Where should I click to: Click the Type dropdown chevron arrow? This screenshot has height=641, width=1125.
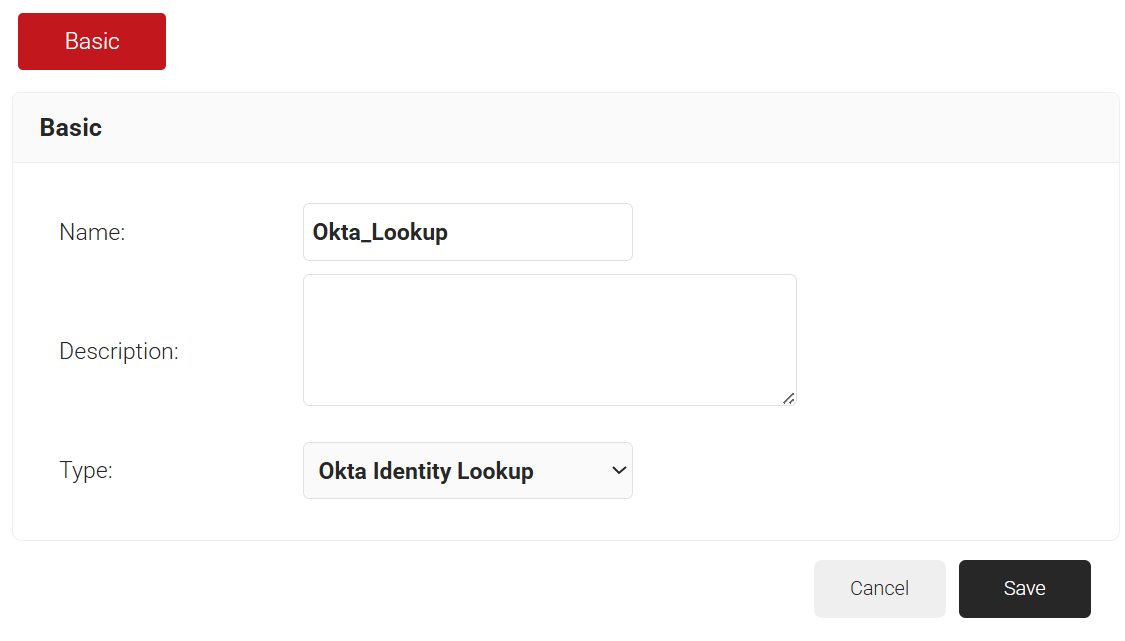coord(619,470)
